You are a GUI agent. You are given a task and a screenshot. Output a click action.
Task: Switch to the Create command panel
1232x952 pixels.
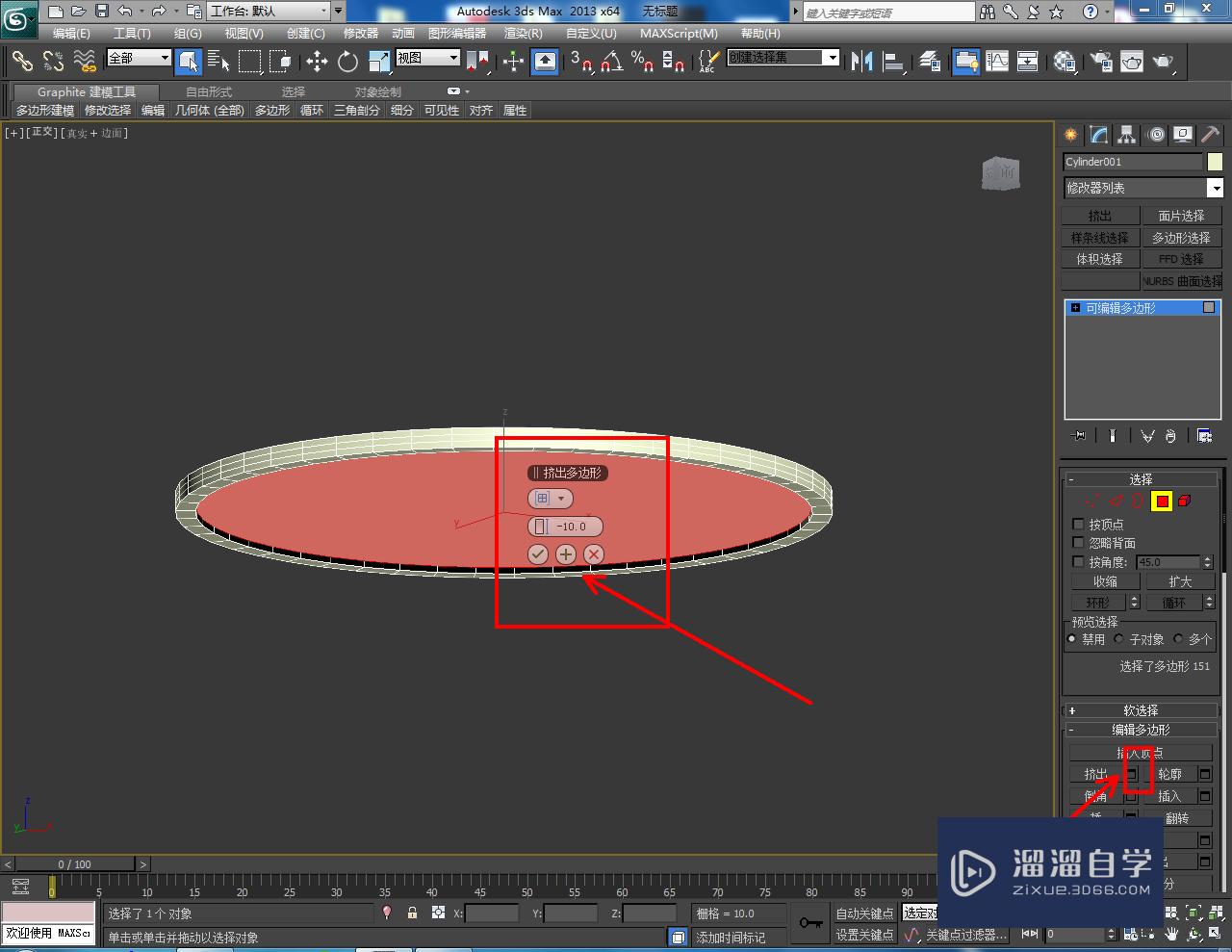click(1071, 135)
